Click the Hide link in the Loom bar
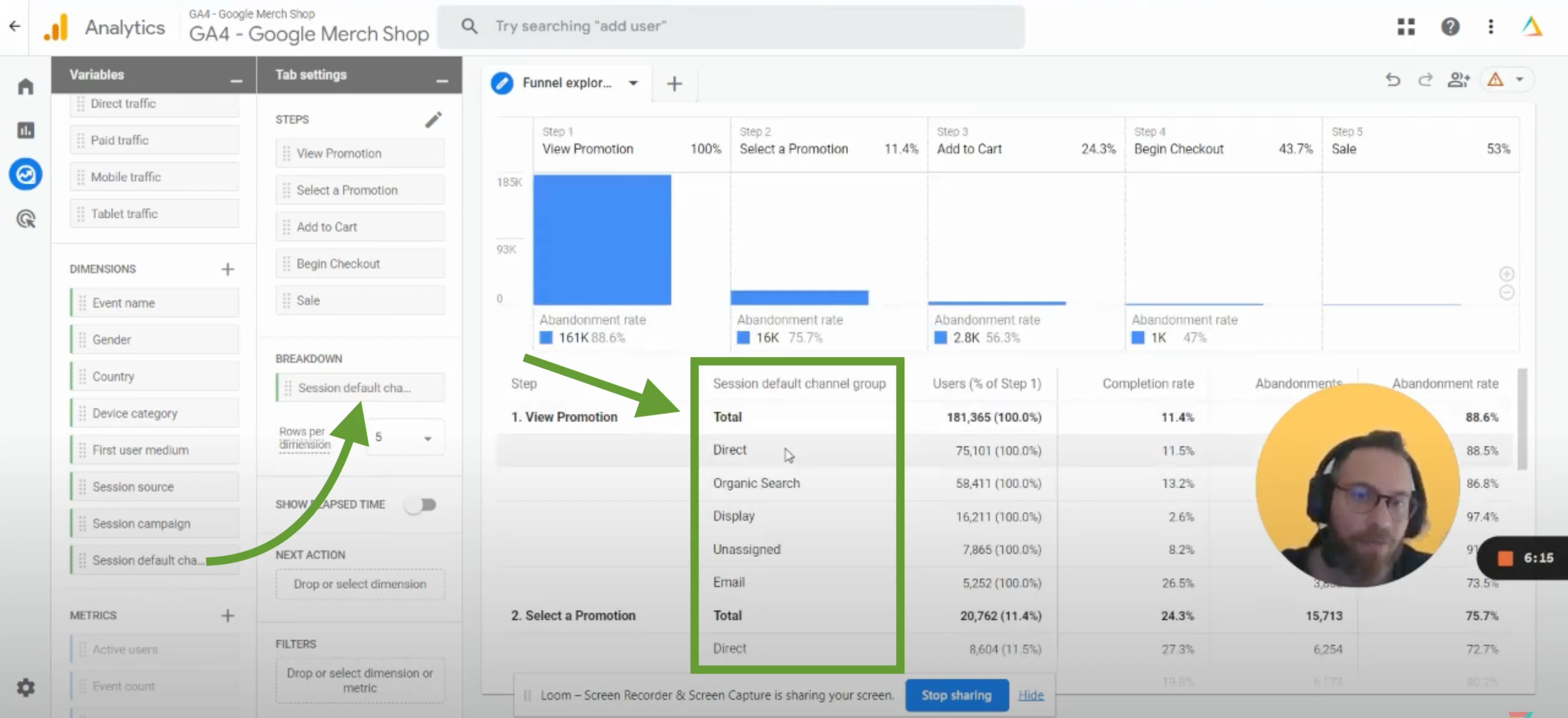Screen dimensions: 1568x718 1031,695
